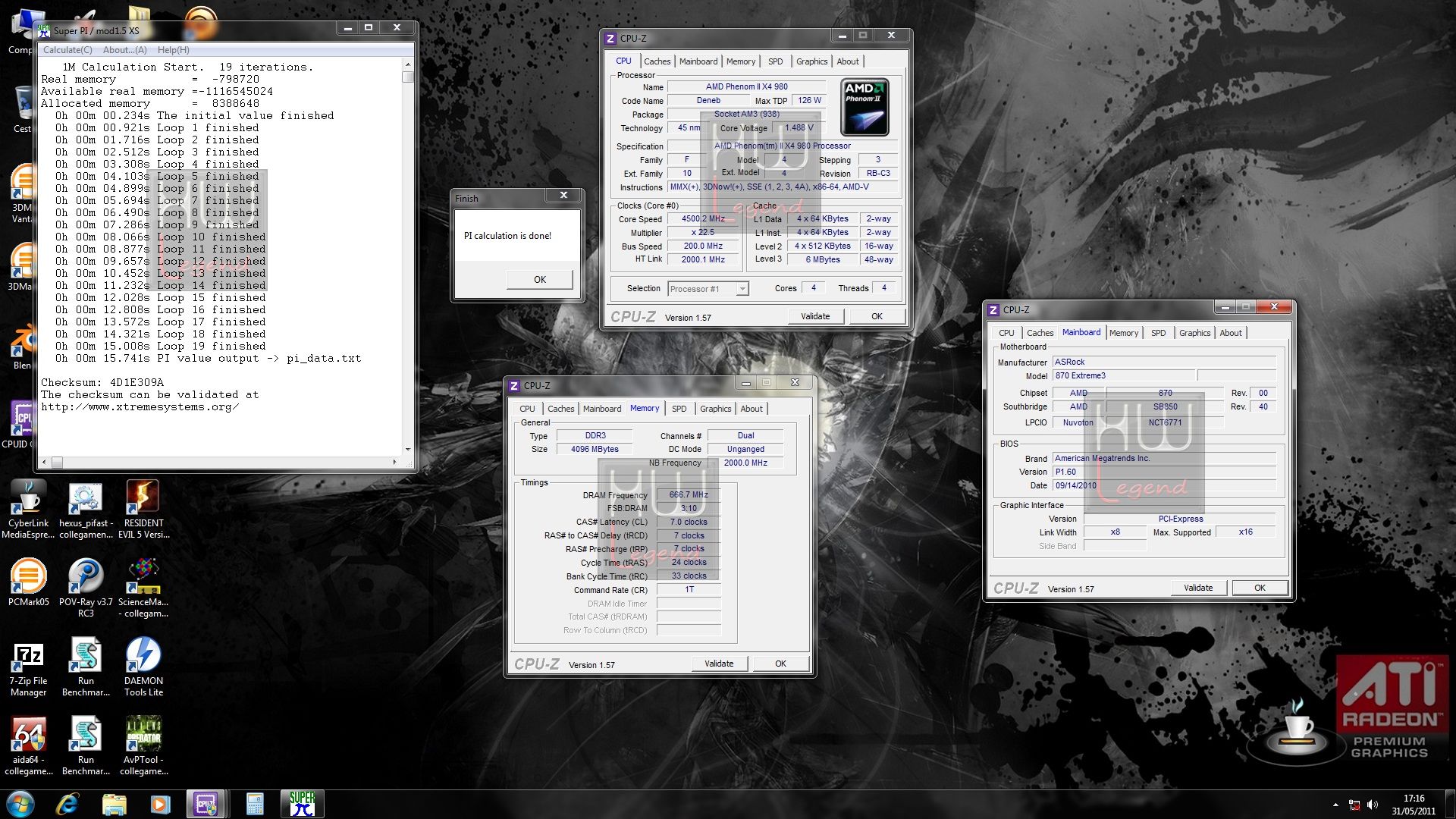
Task: Click the volume speaker tray icon
Action: [1373, 805]
